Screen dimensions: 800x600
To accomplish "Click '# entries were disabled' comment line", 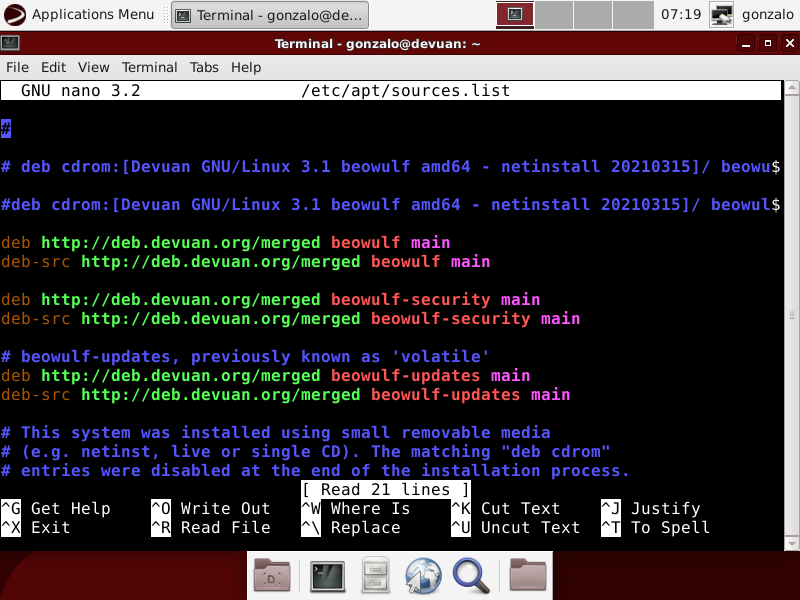I will tap(315, 471).
